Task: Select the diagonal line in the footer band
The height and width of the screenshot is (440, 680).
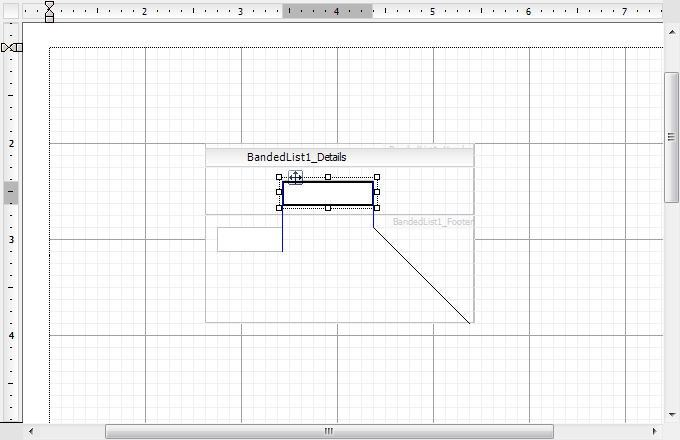Action: tap(422, 275)
